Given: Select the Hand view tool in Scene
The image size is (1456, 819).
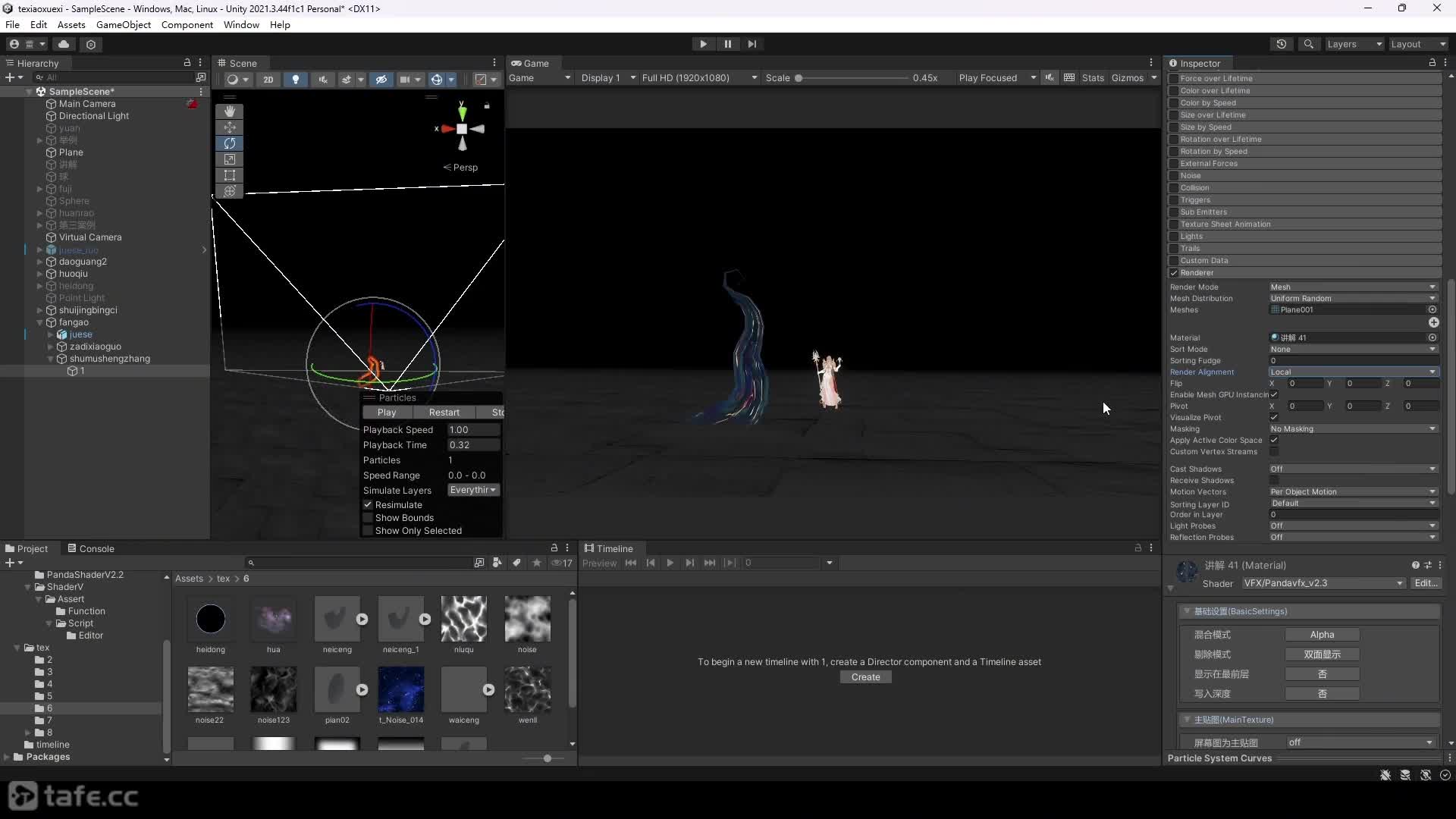Looking at the screenshot, I should click(230, 111).
